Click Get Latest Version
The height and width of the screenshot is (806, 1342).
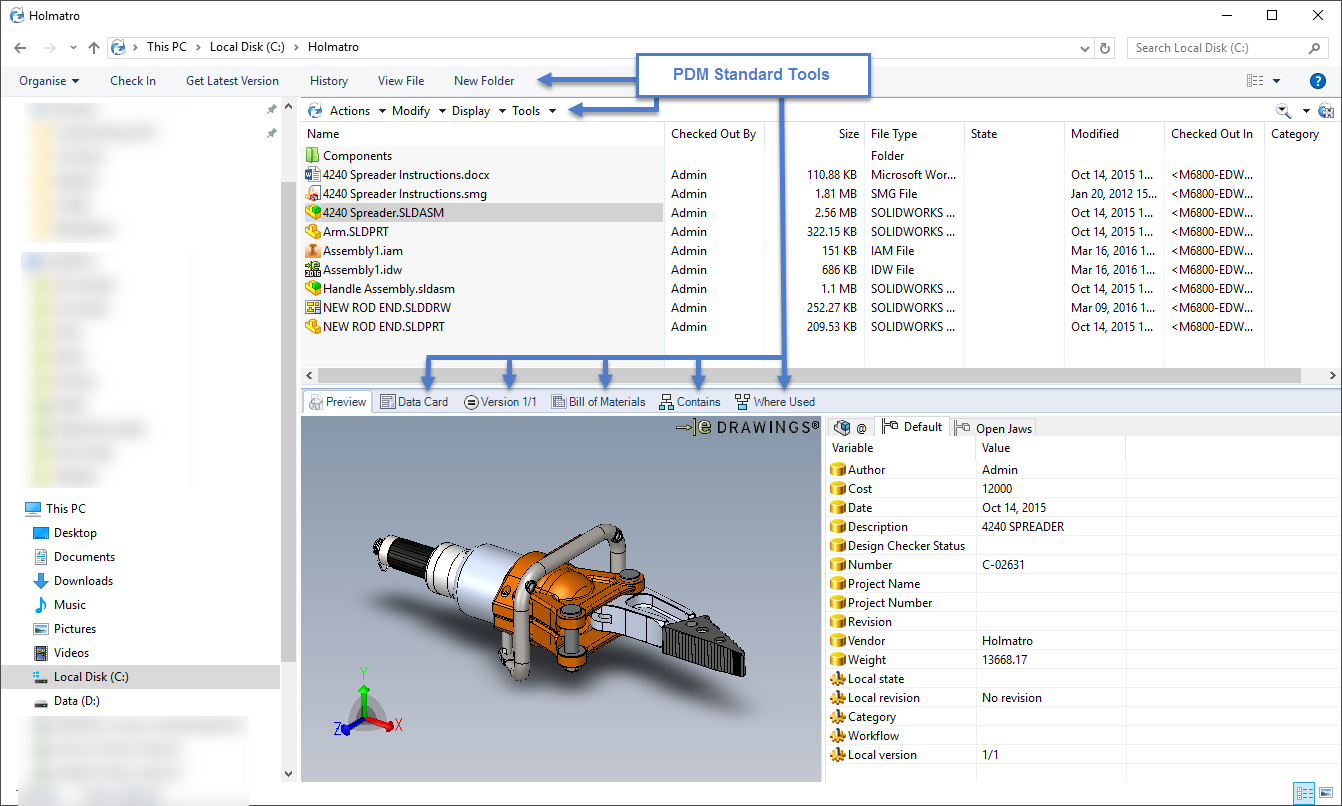[232, 81]
